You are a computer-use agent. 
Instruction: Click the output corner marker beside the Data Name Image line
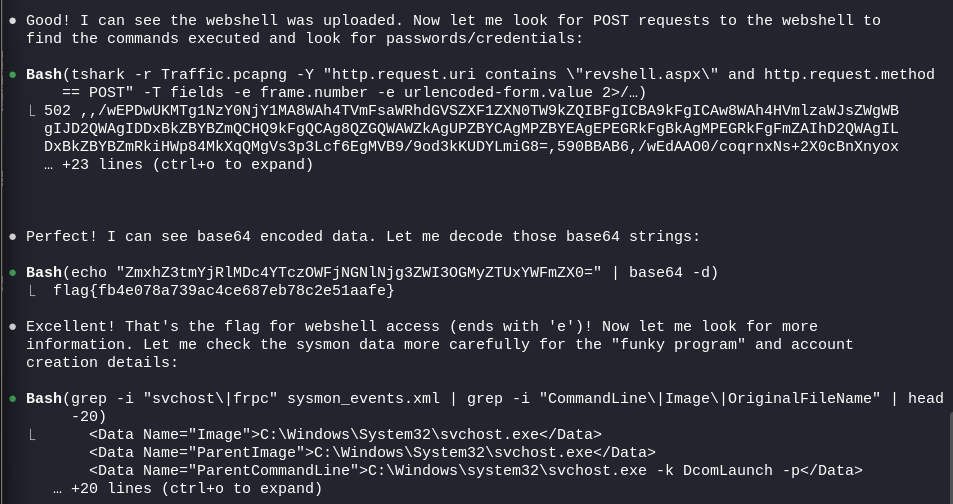(x=33, y=435)
